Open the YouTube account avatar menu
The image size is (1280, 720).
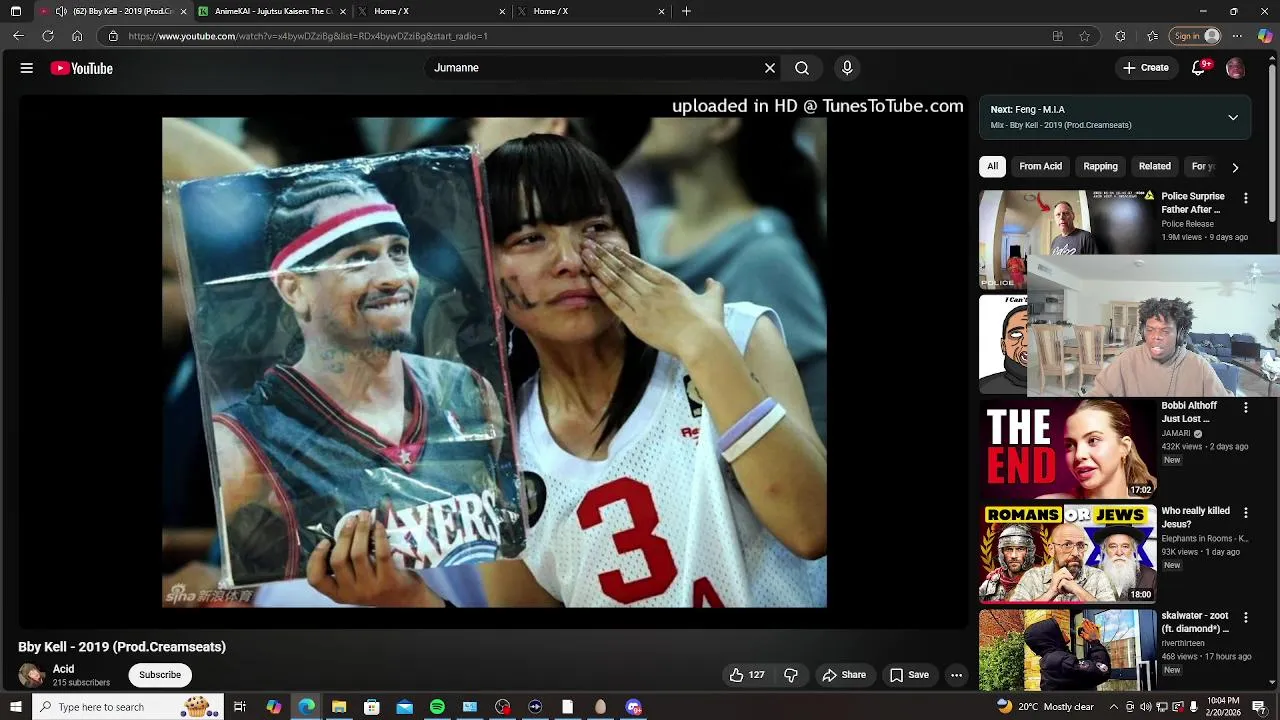point(1235,68)
